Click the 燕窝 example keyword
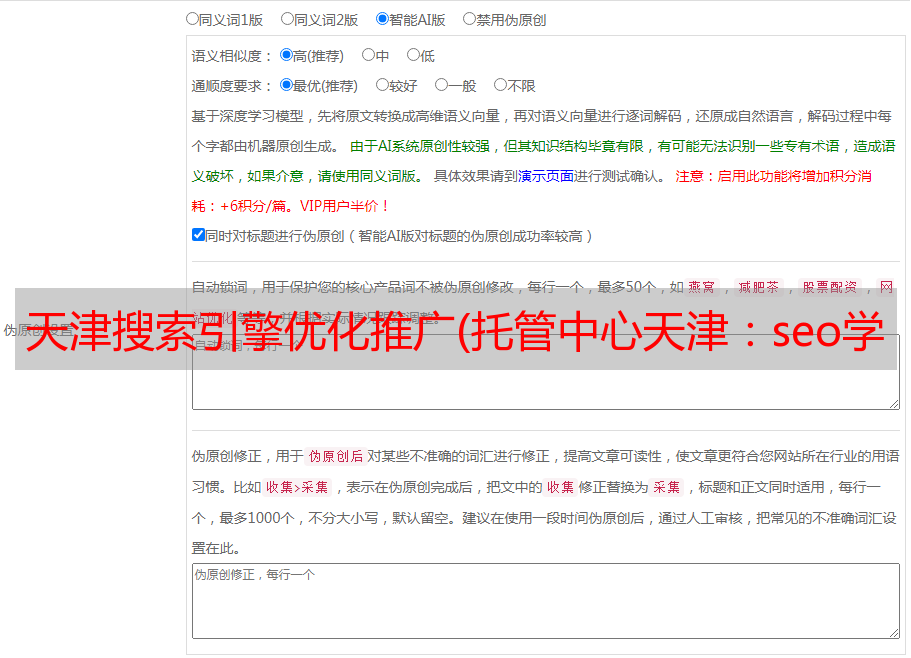 tap(701, 287)
